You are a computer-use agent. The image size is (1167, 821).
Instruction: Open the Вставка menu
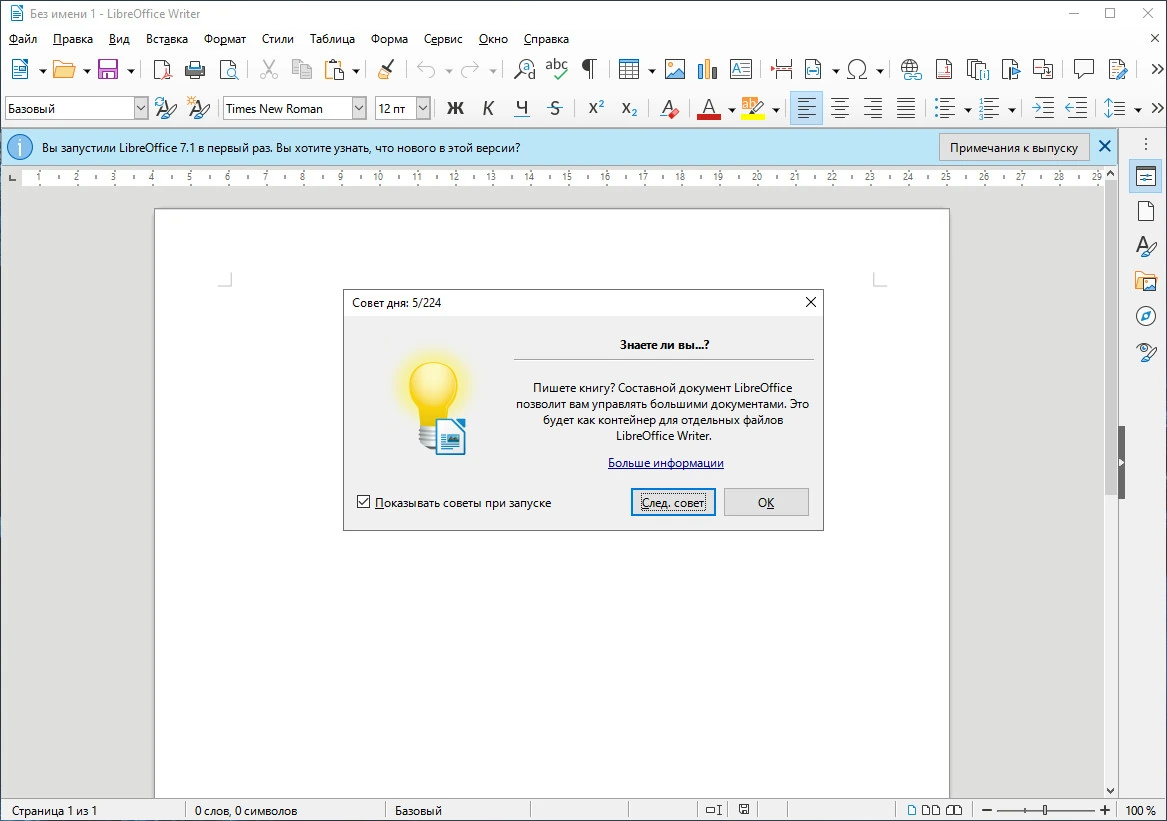pyautogui.click(x=167, y=39)
